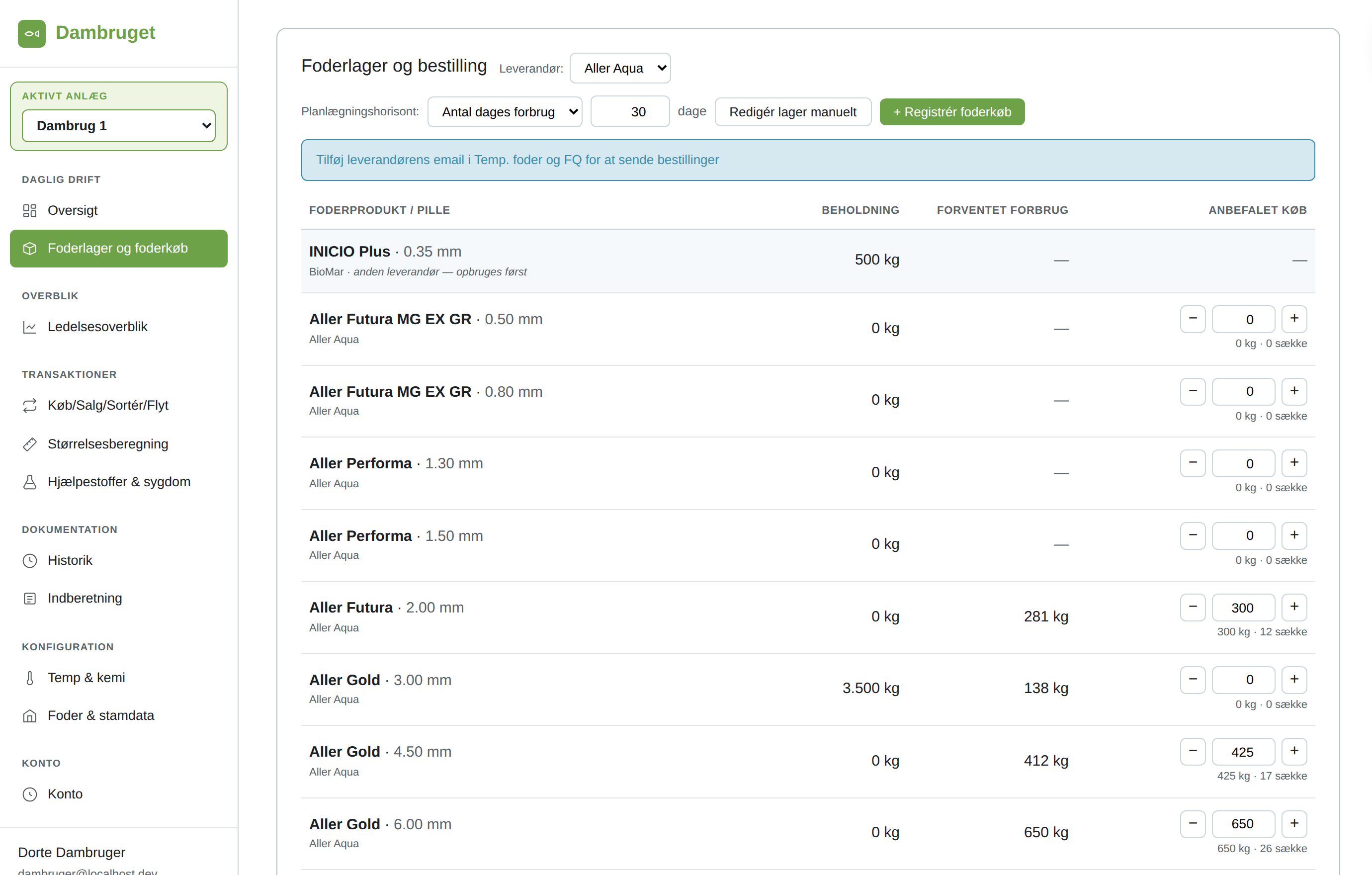The image size is (1372, 875).
Task: Open the Konto page
Action: point(118,794)
